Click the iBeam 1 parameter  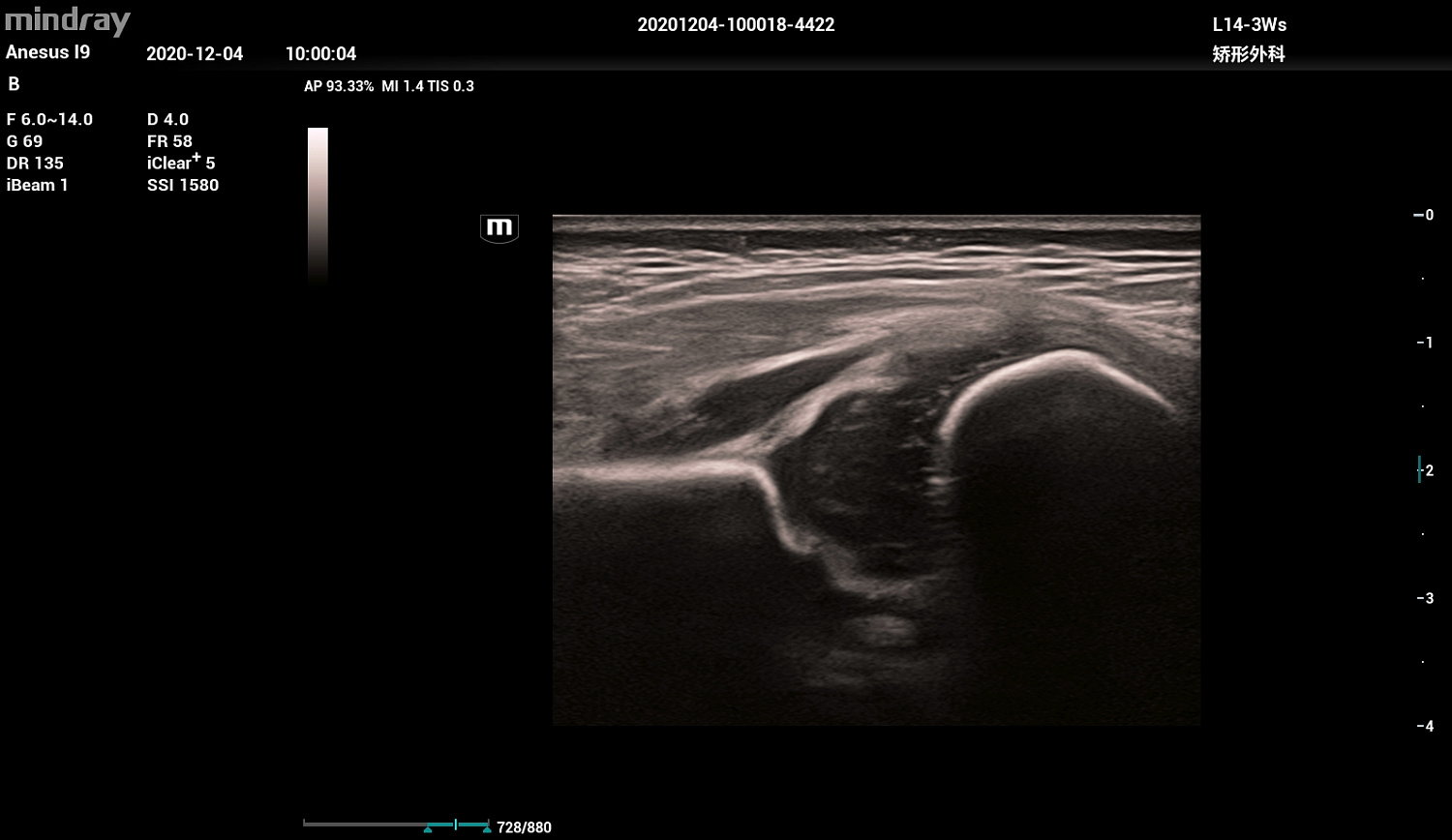(x=38, y=185)
